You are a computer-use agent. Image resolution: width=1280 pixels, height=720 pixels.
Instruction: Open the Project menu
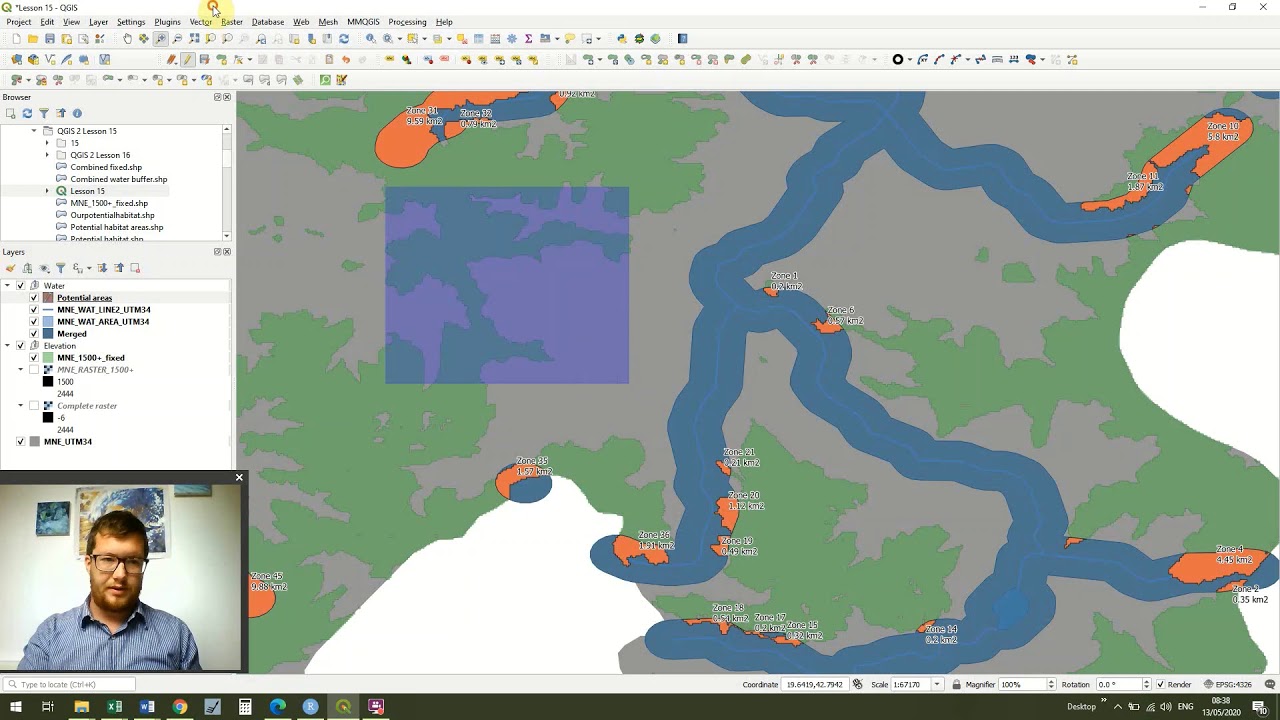pos(18,22)
